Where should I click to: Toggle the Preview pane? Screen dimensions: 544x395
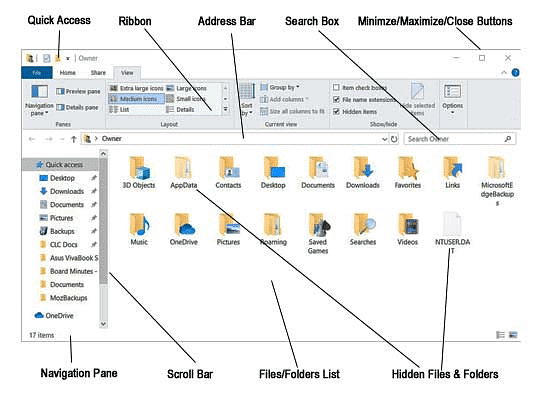[x=78, y=91]
